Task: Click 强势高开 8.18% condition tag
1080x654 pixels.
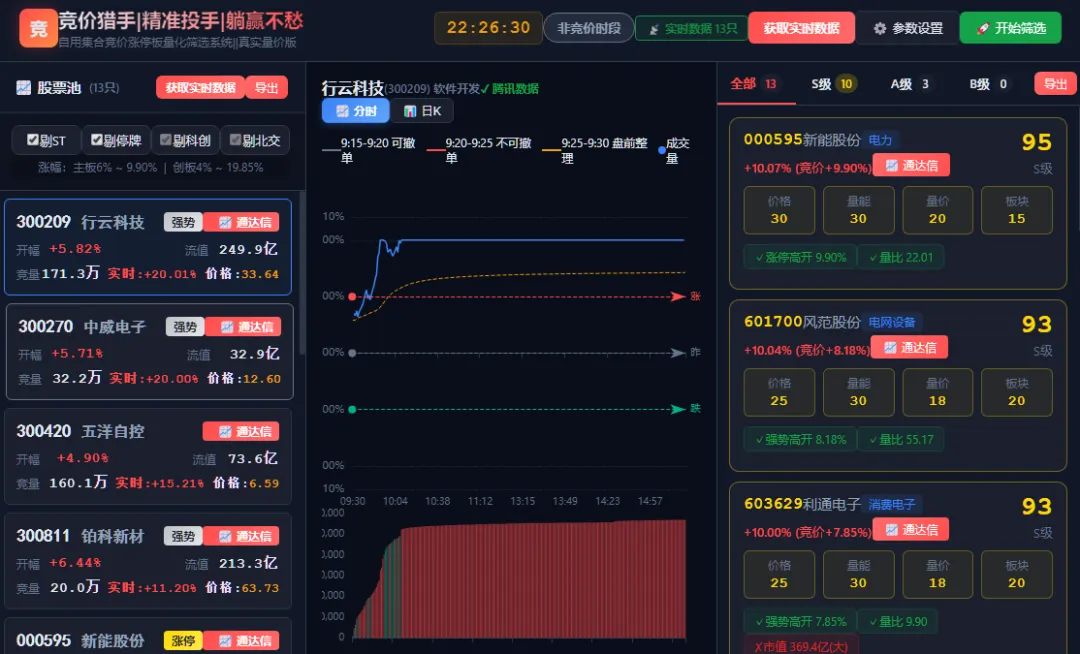Action: coord(800,439)
